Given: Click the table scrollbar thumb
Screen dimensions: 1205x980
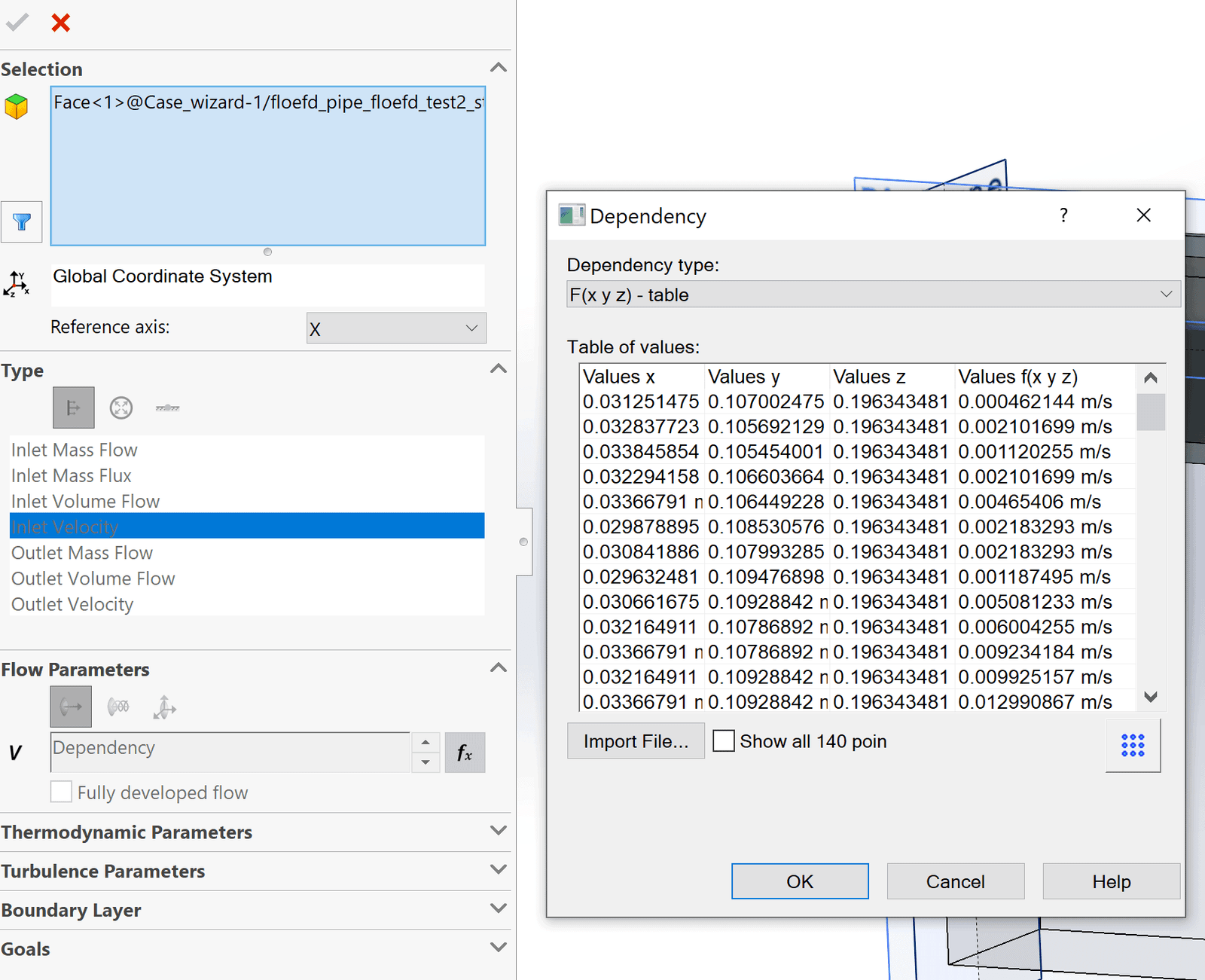Looking at the screenshot, I should pos(1151,411).
